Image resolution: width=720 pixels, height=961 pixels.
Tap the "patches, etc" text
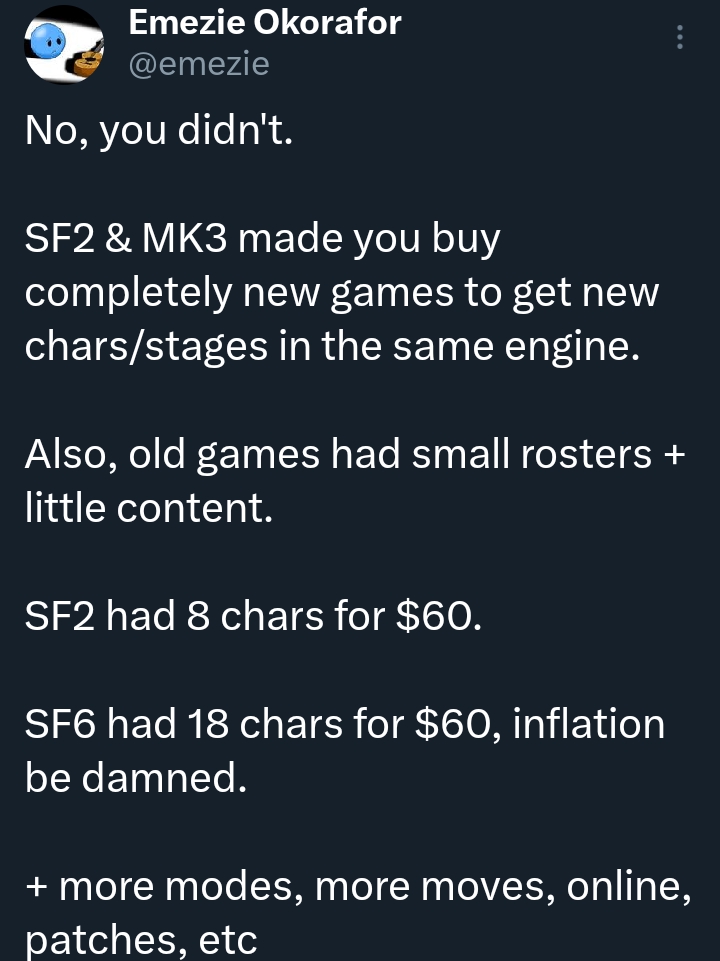point(141,940)
